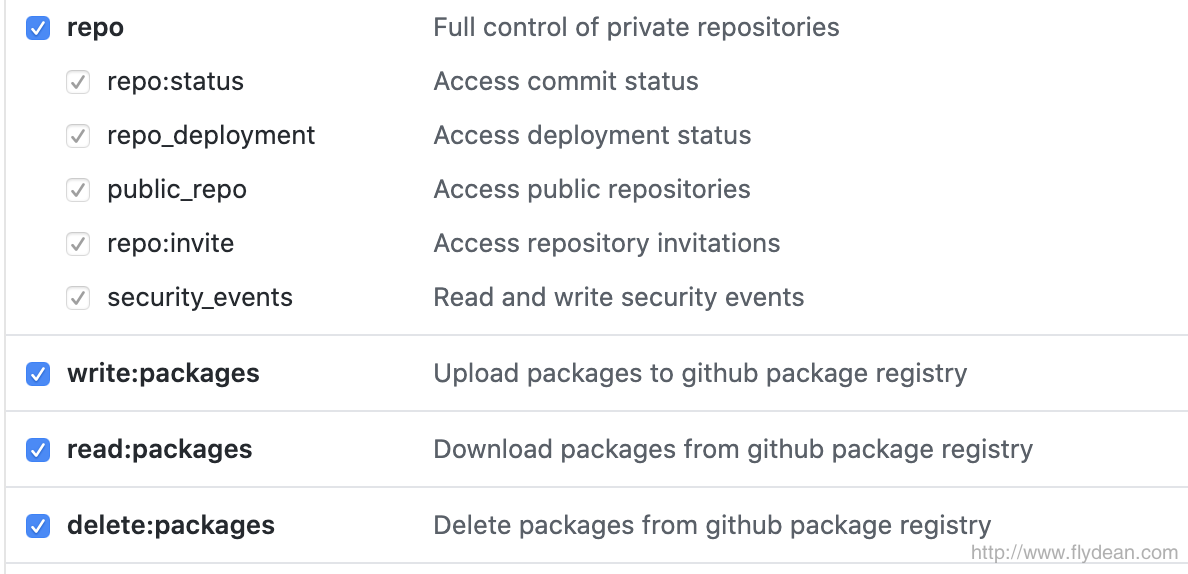1188x574 pixels.
Task: Click the delete:packages scope label
Action: pyautogui.click(x=170, y=526)
